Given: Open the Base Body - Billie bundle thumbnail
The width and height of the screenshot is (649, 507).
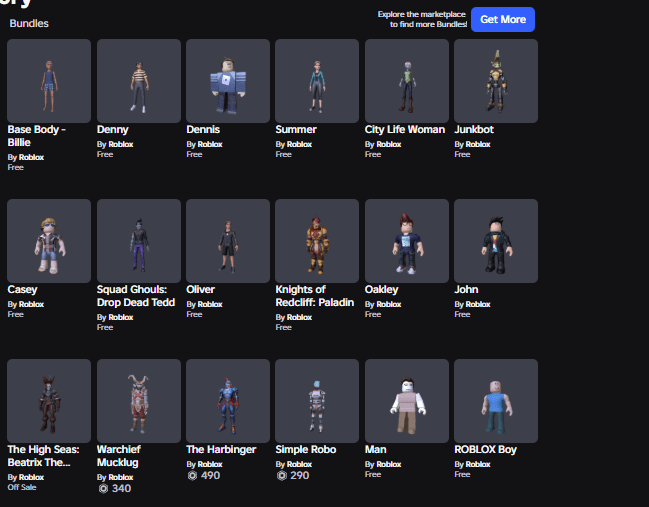Looking at the screenshot, I should click(x=49, y=81).
